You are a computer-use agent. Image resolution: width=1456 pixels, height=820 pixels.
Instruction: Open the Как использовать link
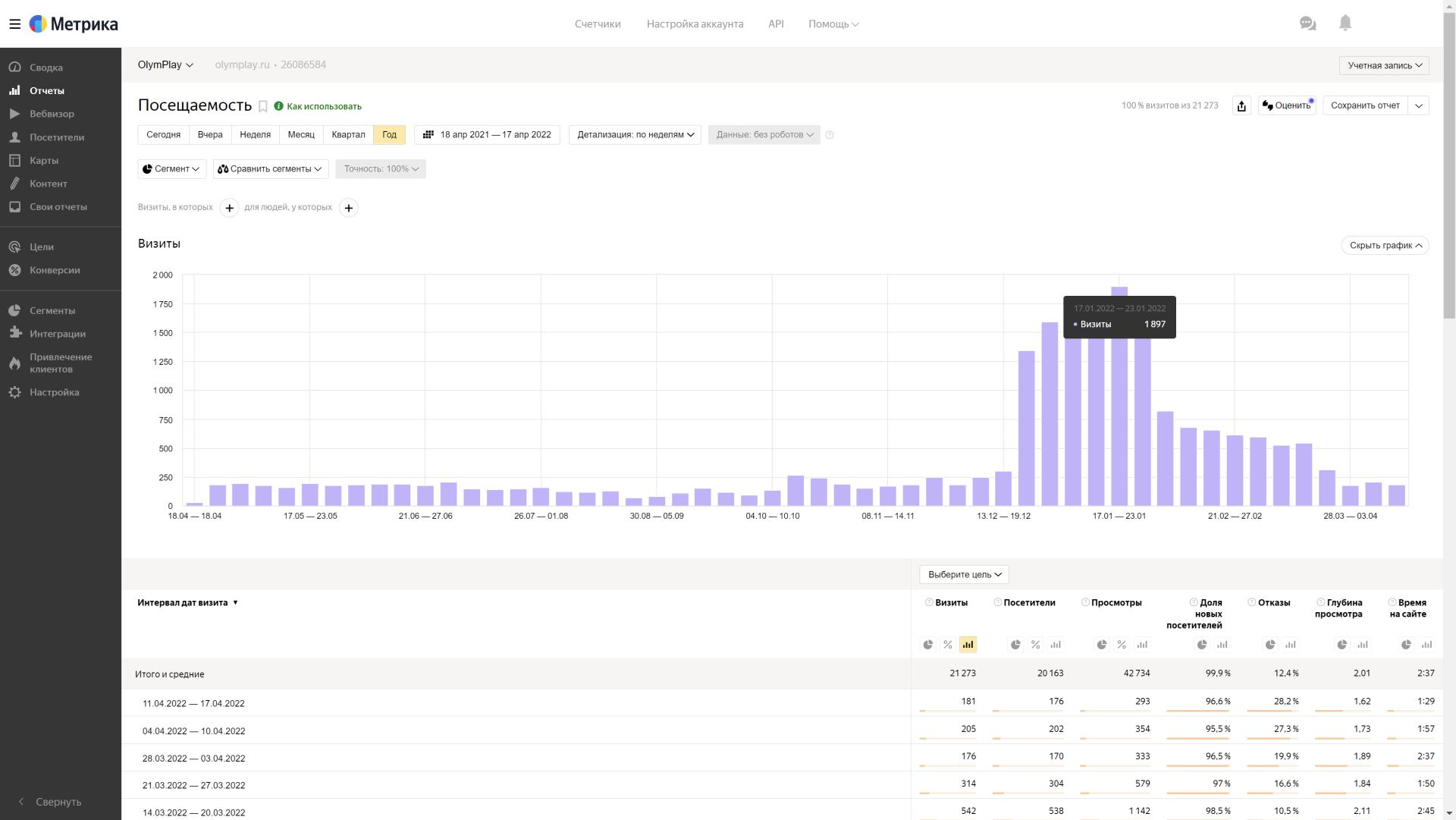(x=324, y=106)
